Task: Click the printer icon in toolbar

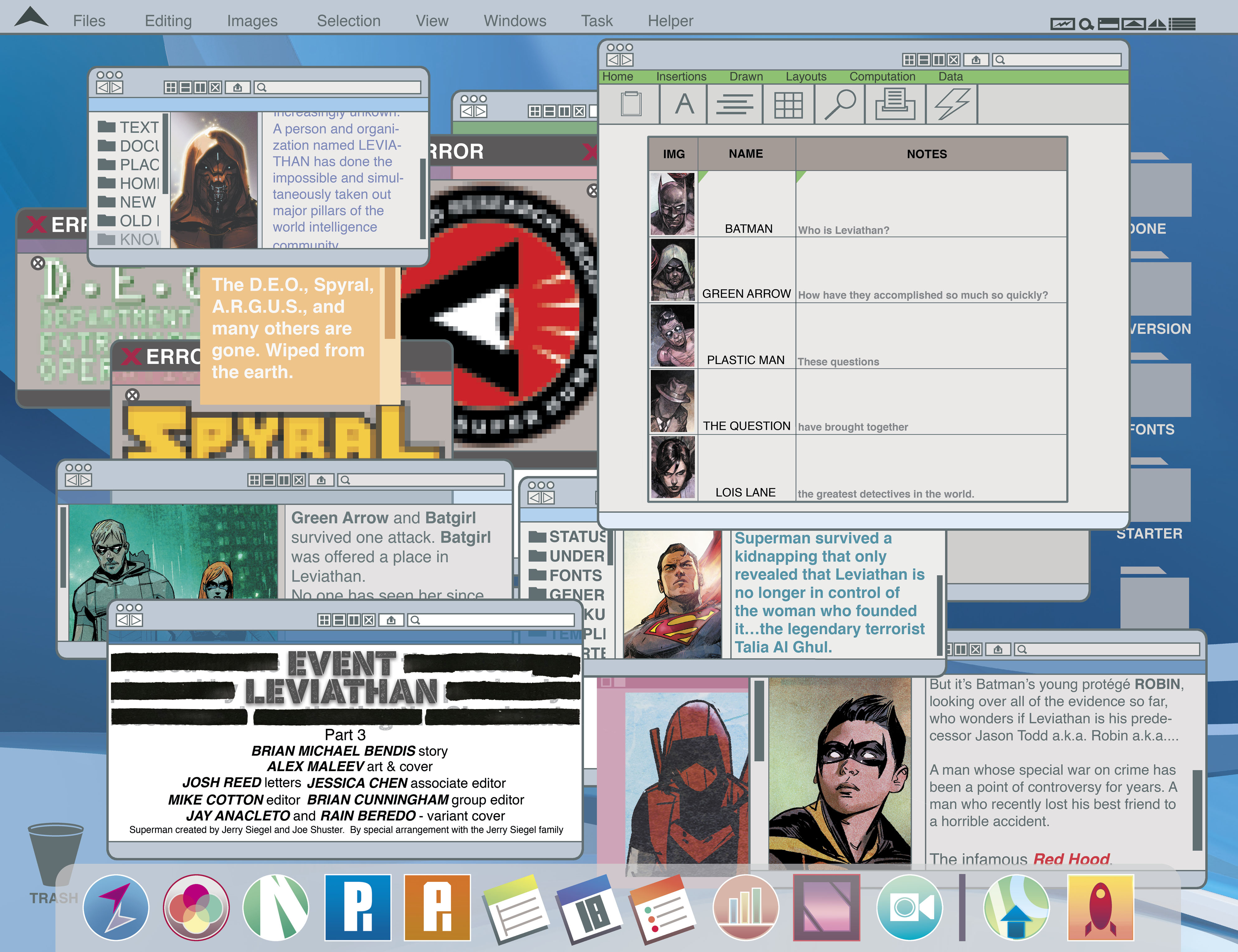Action: click(895, 104)
